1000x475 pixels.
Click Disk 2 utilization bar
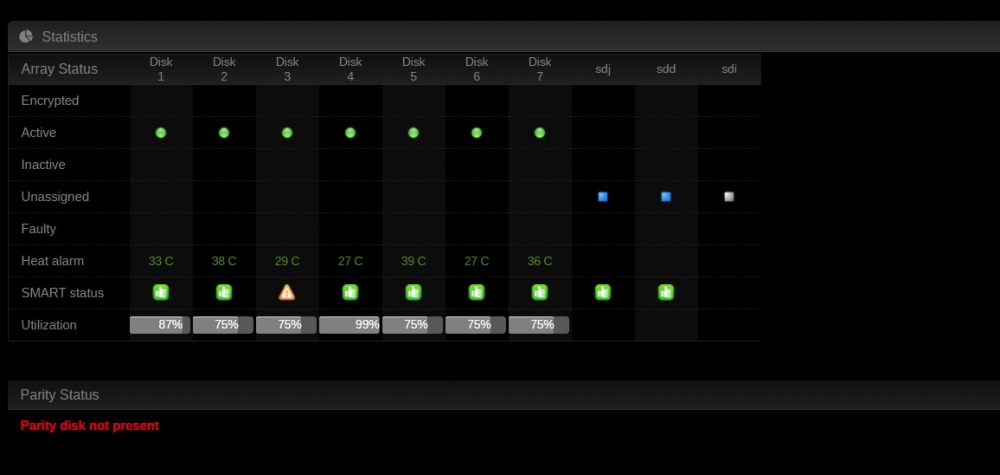tap(223, 325)
